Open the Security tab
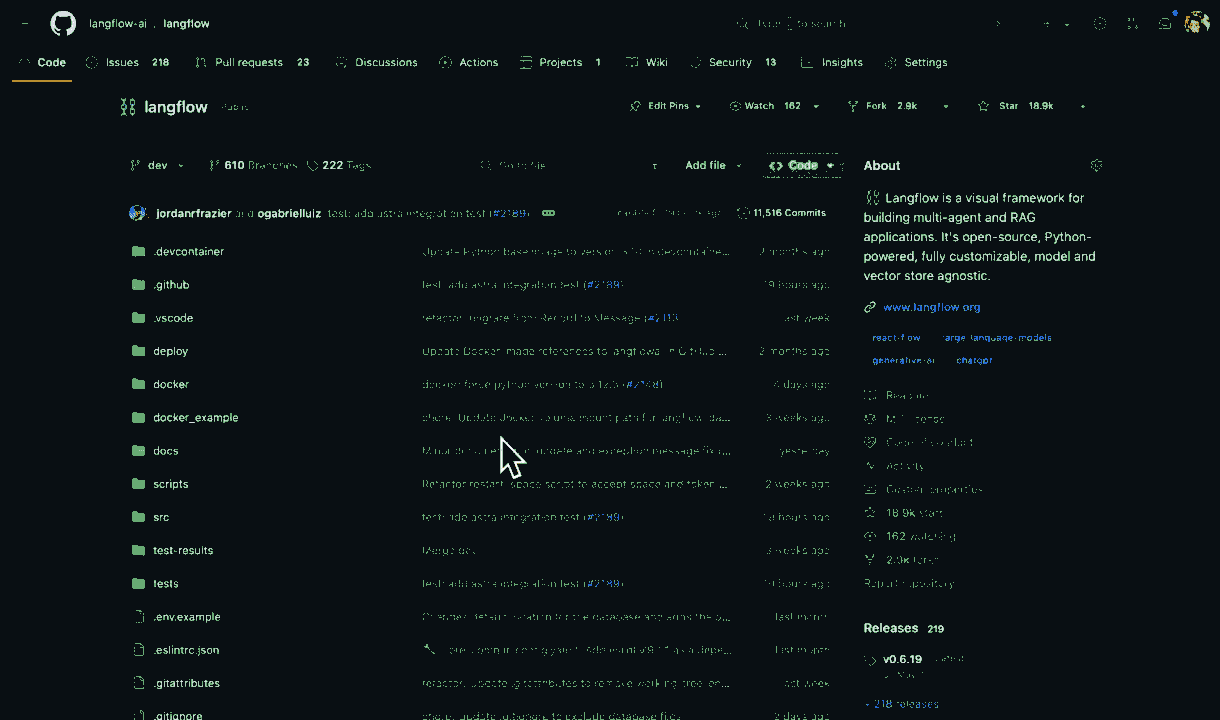The image size is (1220, 720). click(733, 62)
